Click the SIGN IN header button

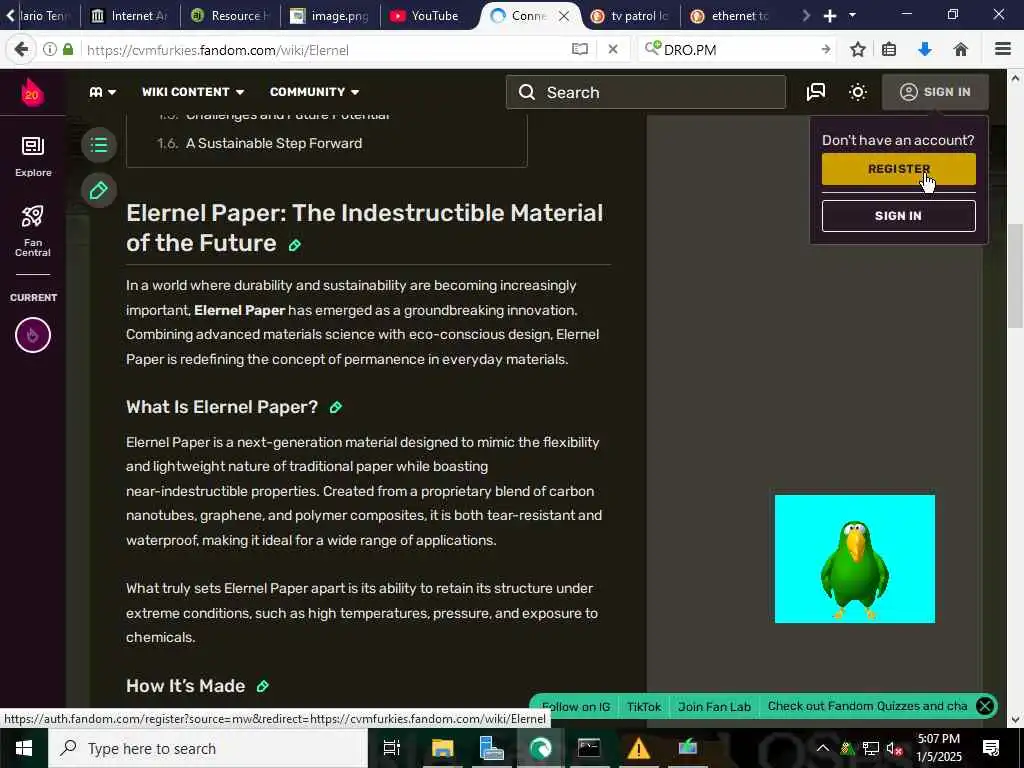point(935,92)
